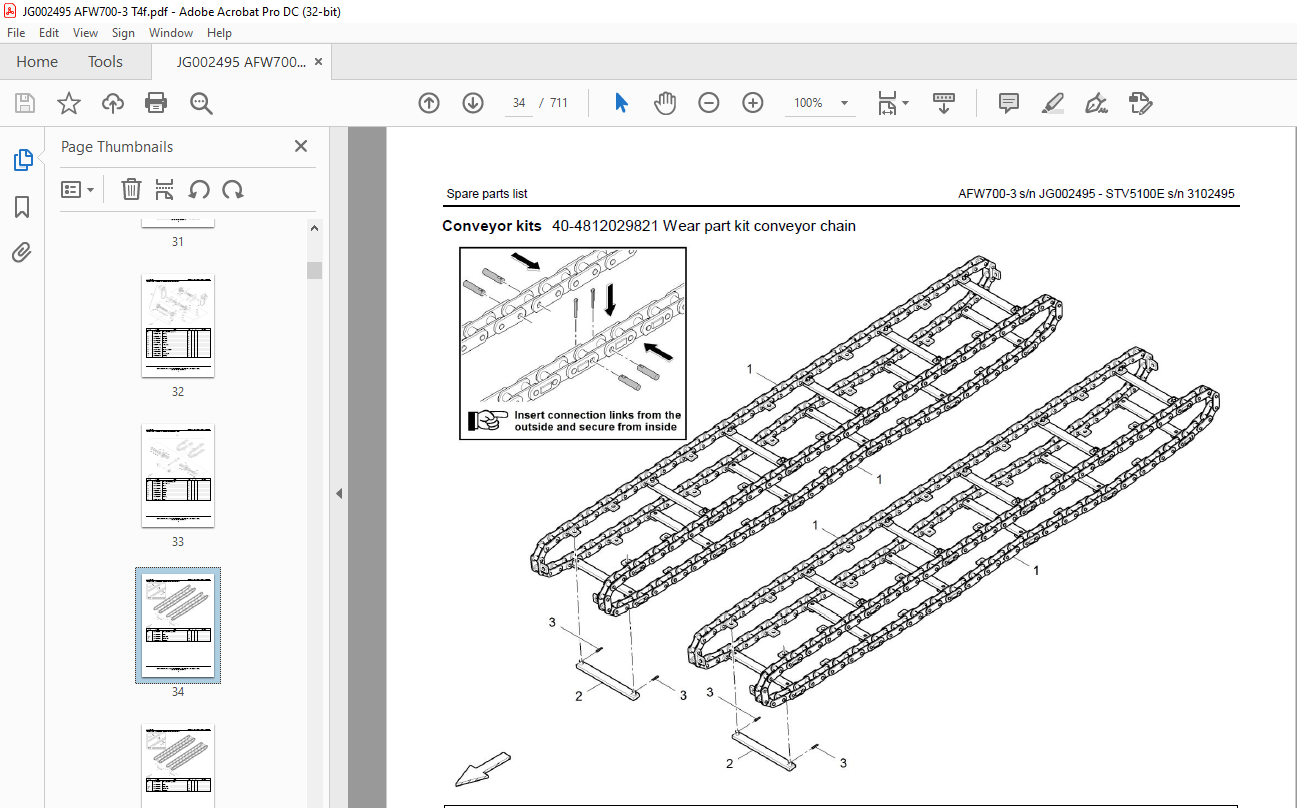The height and width of the screenshot is (808, 1297).
Task: Activate the Hand pan tool
Action: tap(665, 103)
